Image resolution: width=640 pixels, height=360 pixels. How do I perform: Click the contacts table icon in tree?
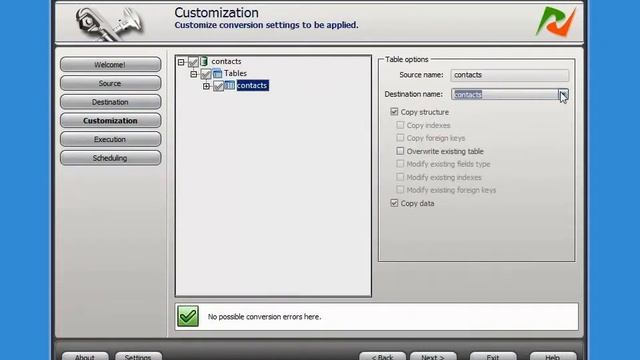230,85
